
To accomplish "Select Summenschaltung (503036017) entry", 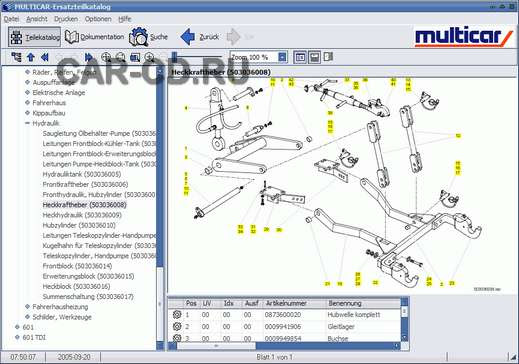I will coord(88,296).
